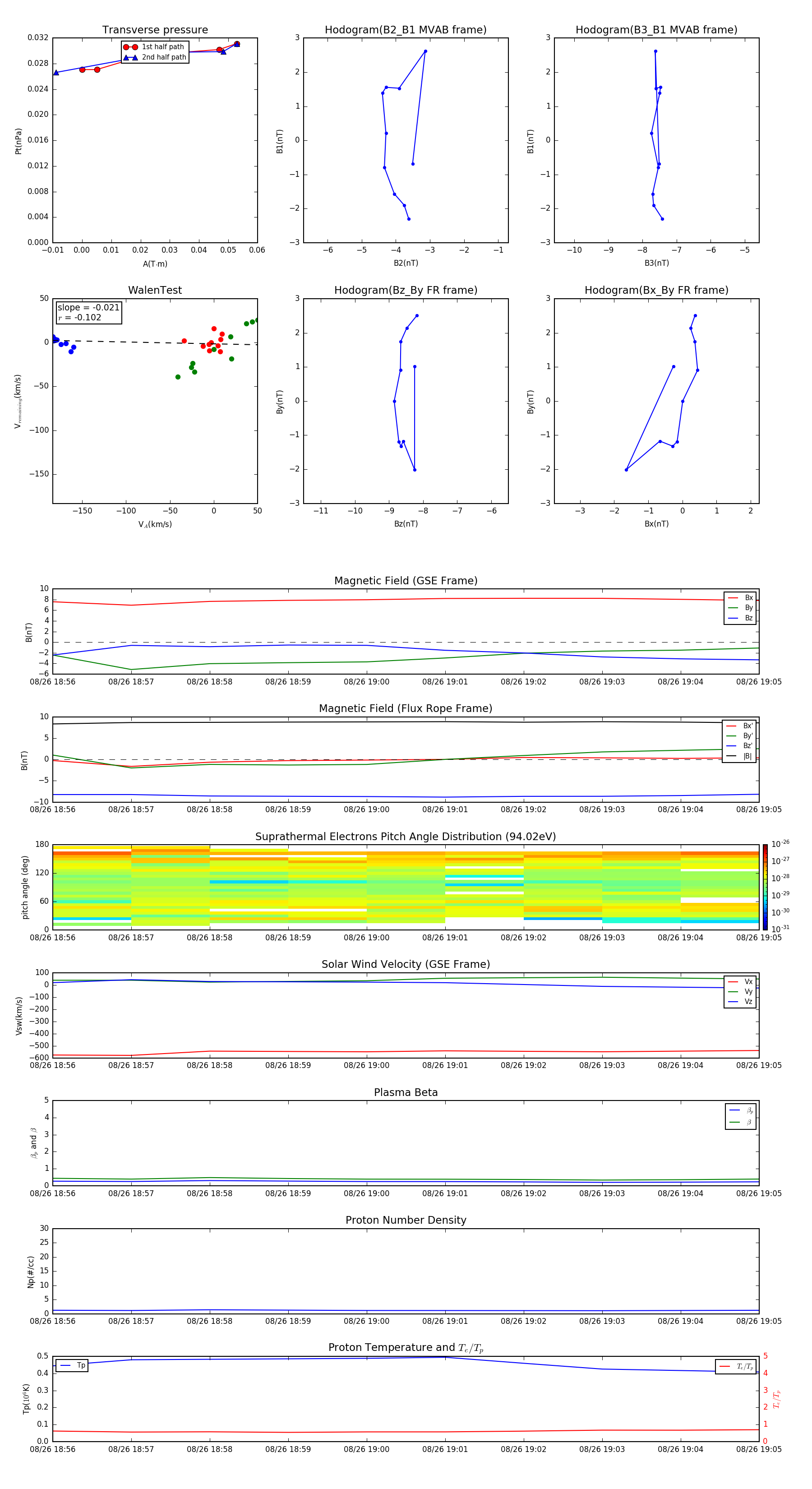Image resolution: width=812 pixels, height=1489 pixels.
Task: Click the topmost data point in B2_B1 hodogram
Action: pyautogui.click(x=425, y=51)
